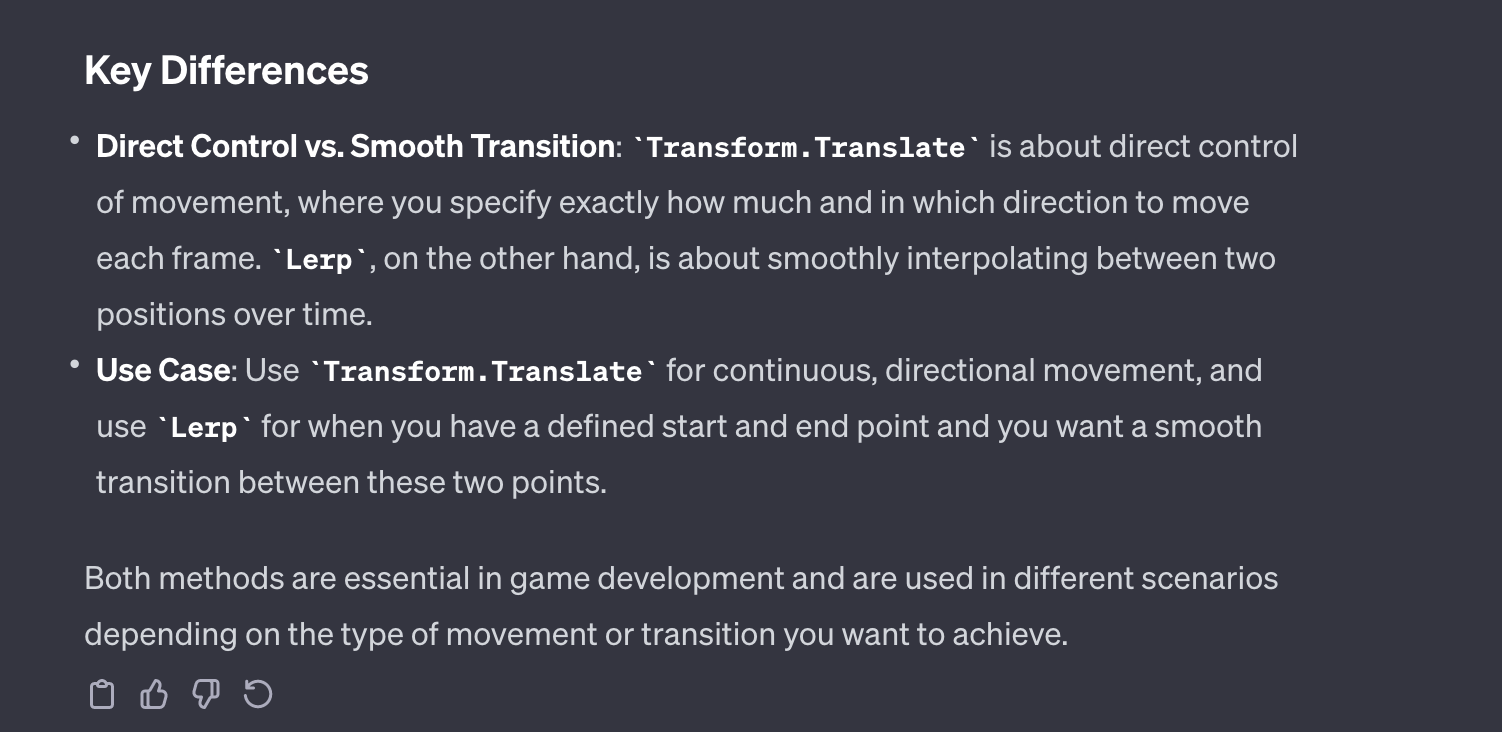
Task: Click the first bullet point marker
Action: click(x=75, y=142)
